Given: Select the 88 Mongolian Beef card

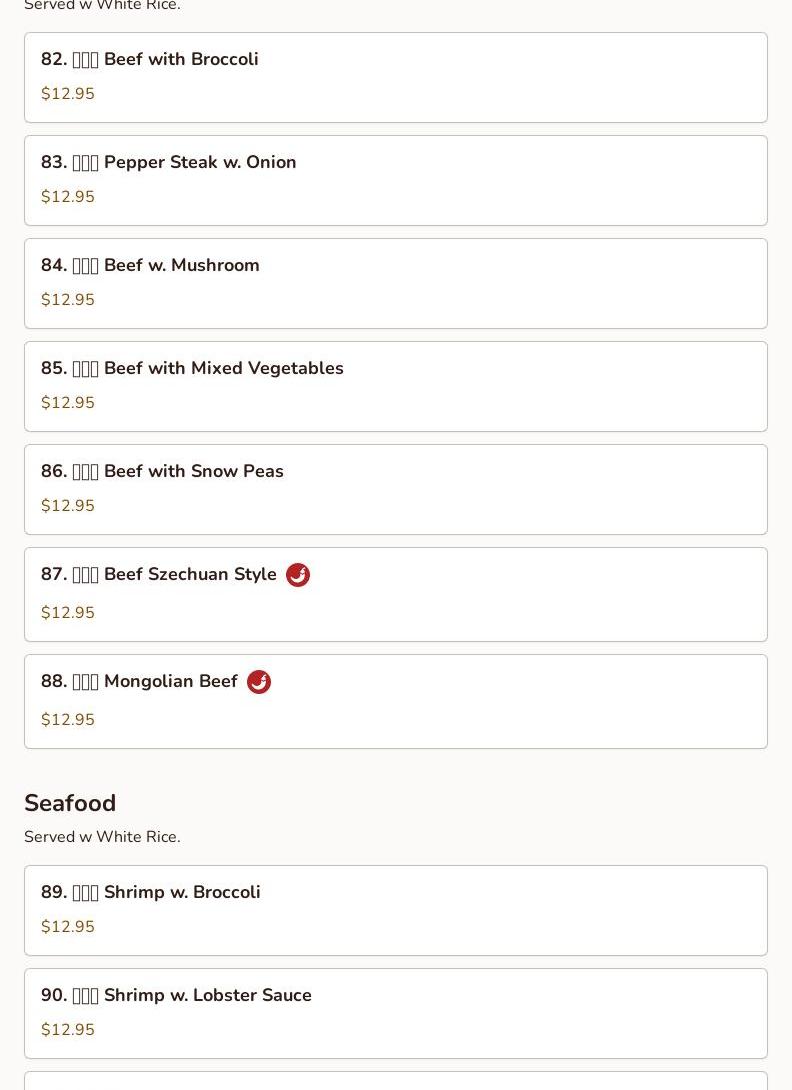Looking at the screenshot, I should [x=396, y=701].
